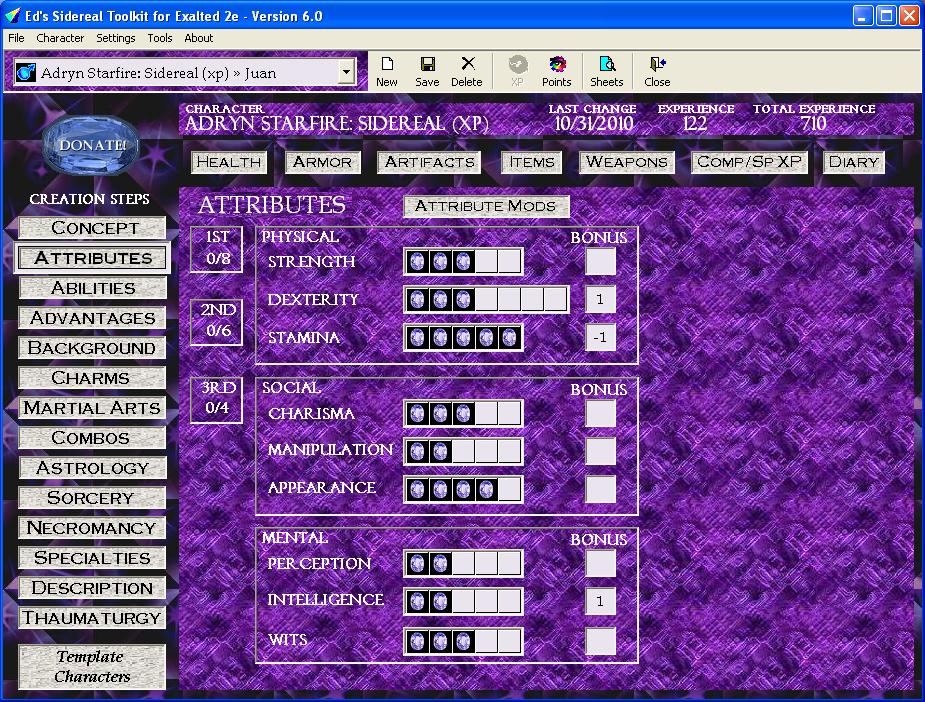Click the 3RD 0/4 priority box
This screenshot has width=925, height=702.
(217, 400)
